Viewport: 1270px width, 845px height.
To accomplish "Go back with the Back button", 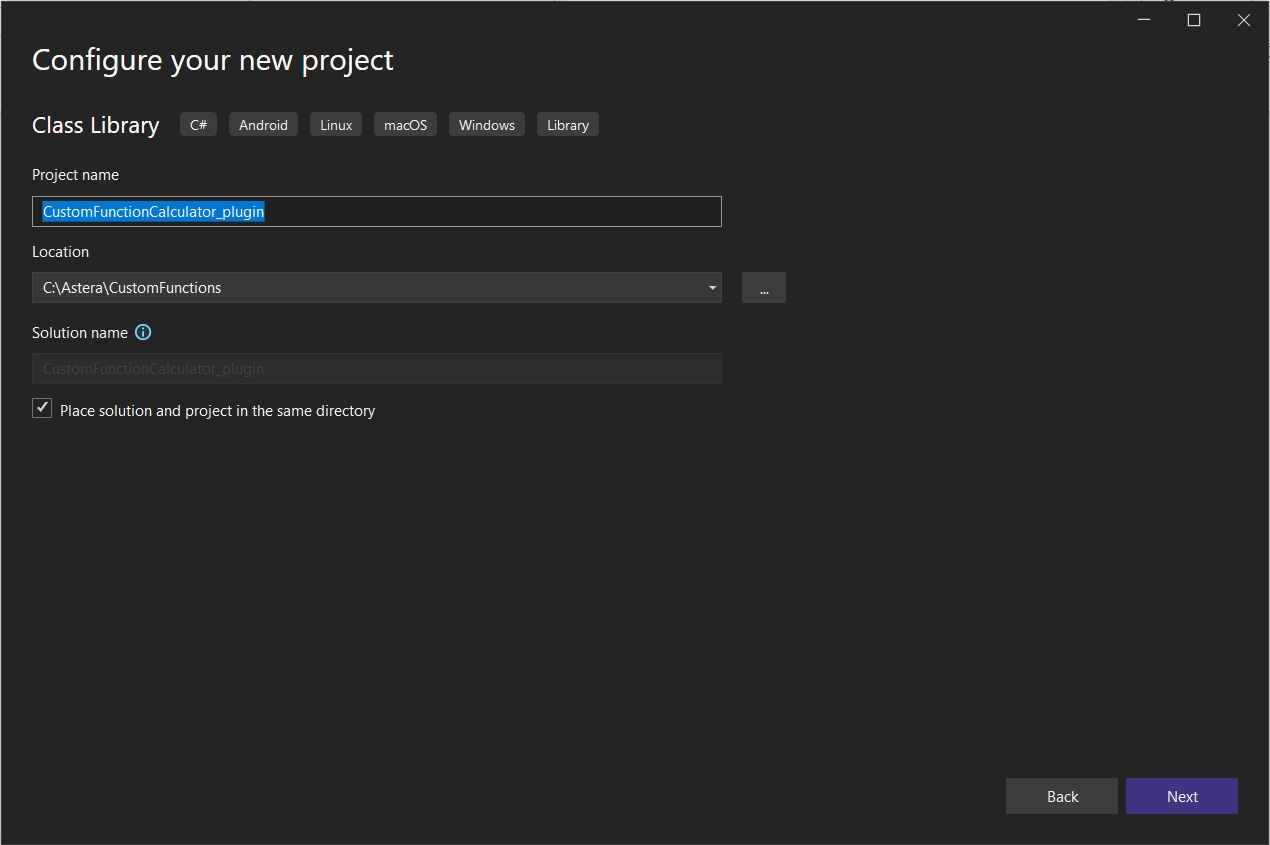I will coord(1062,796).
